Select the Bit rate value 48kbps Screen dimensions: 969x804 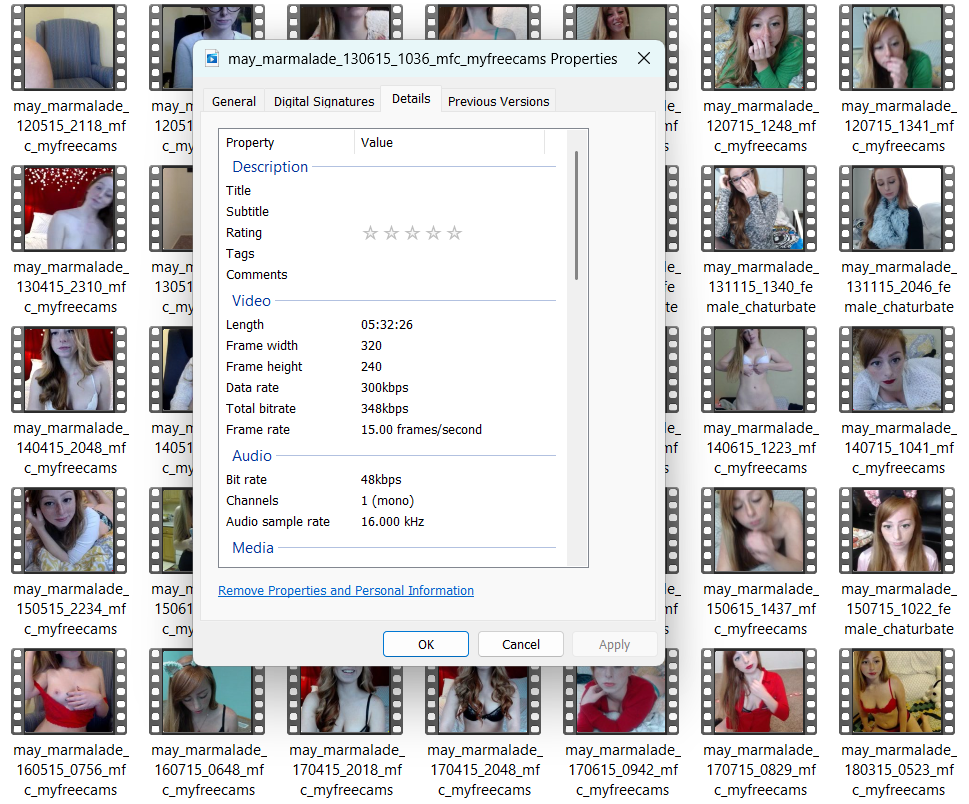click(x=381, y=480)
